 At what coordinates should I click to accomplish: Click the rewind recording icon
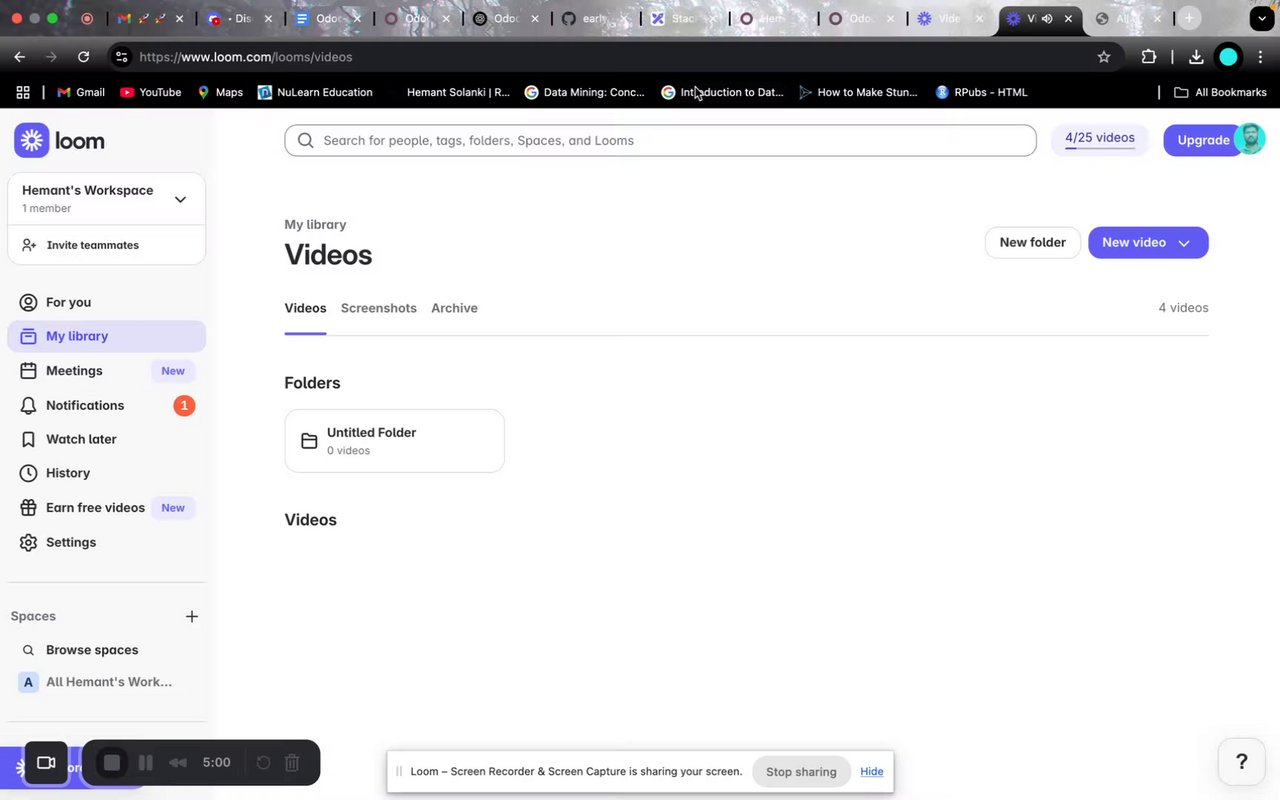coord(178,763)
